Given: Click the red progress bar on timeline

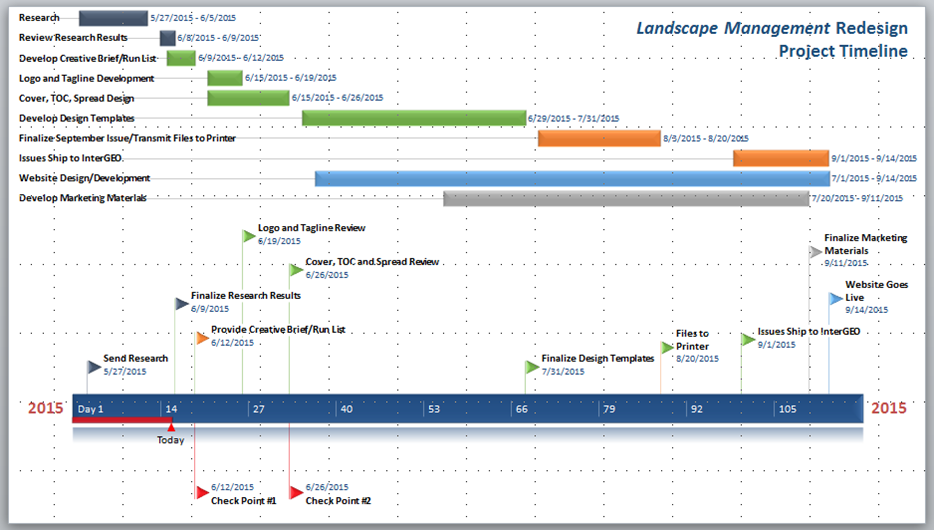Looking at the screenshot, I should click(120, 420).
